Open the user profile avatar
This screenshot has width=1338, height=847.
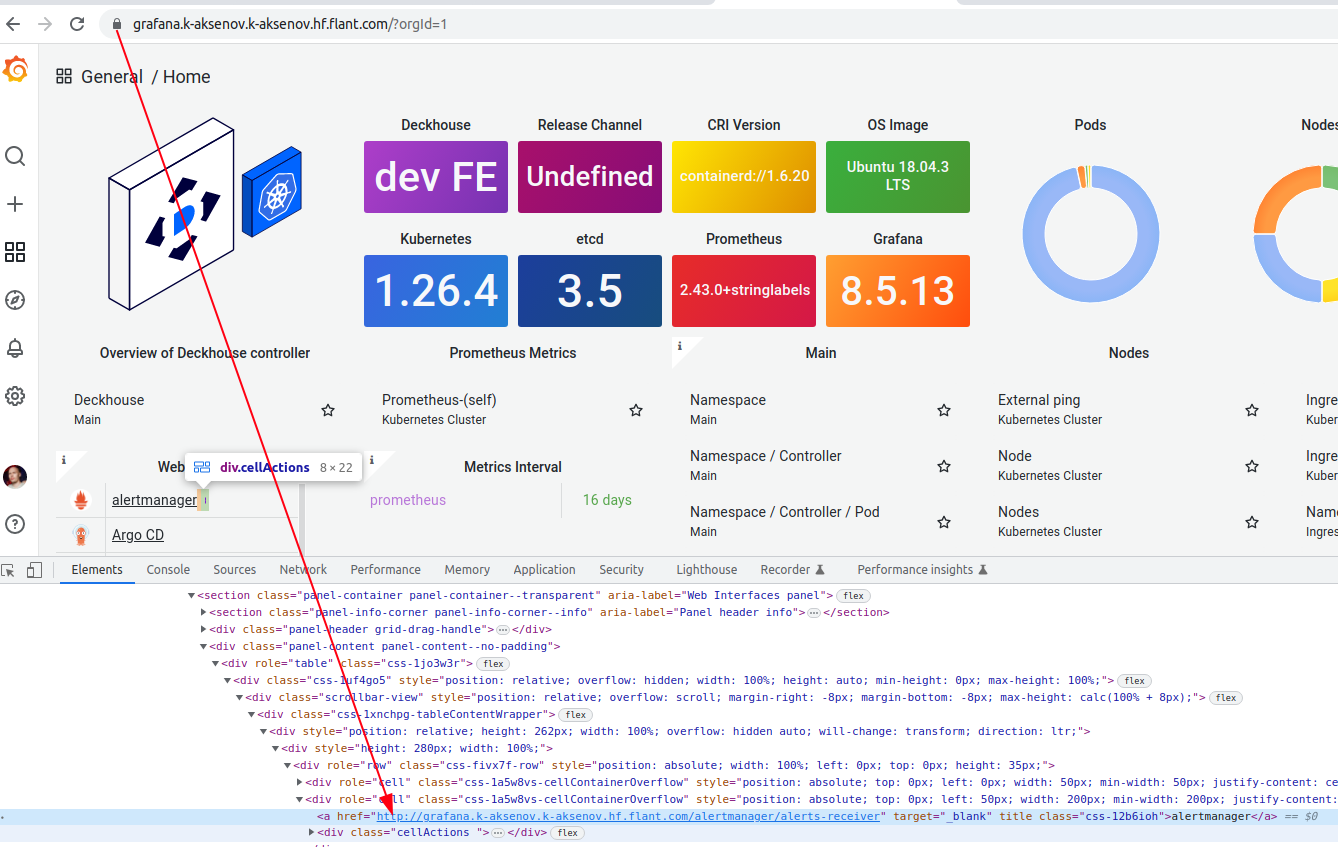(x=15, y=477)
